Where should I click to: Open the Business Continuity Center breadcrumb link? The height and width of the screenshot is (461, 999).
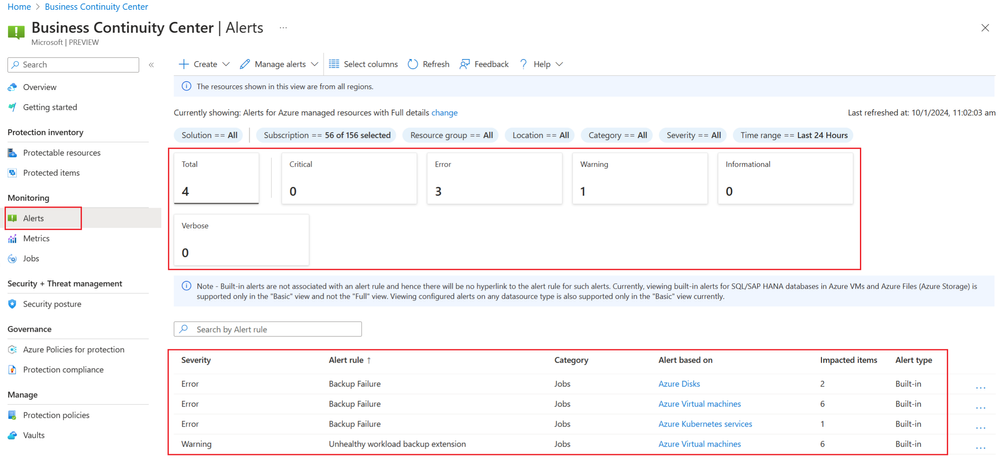(96, 7)
